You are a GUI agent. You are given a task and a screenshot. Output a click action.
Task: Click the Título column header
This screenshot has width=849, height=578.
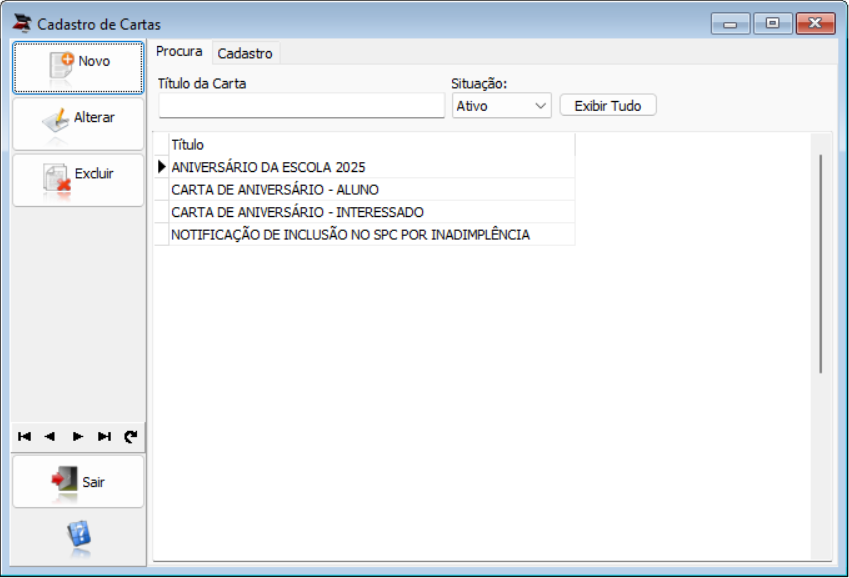(x=371, y=145)
